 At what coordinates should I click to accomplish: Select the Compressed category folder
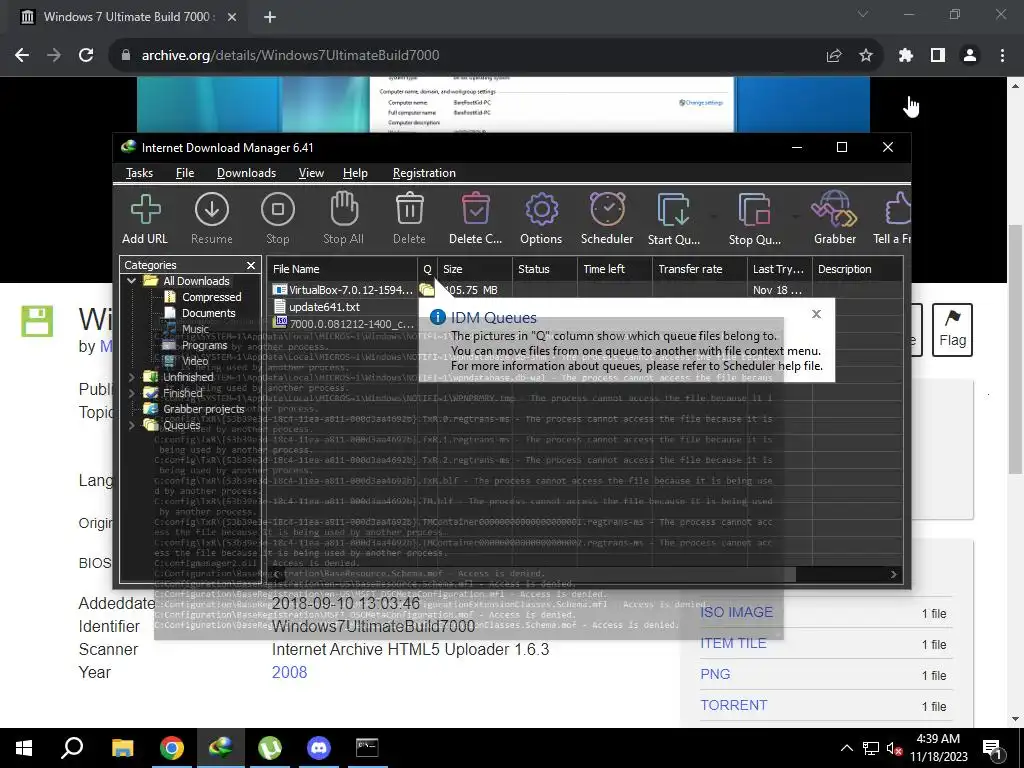[x=203, y=297]
